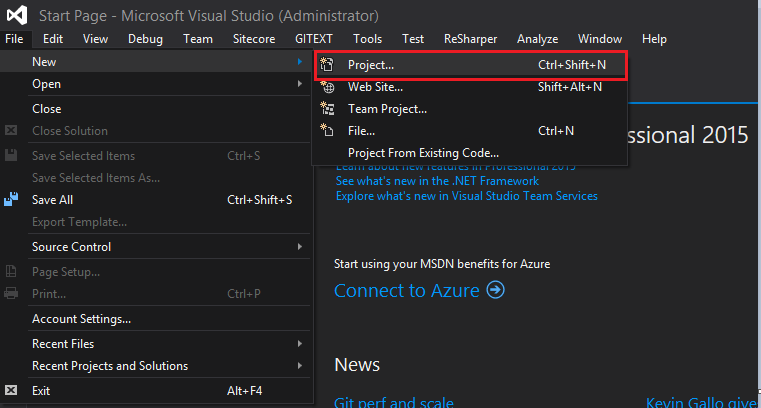Open the Kevin Gallo news link
Viewport: 761px width, 408px height.
[702, 402]
